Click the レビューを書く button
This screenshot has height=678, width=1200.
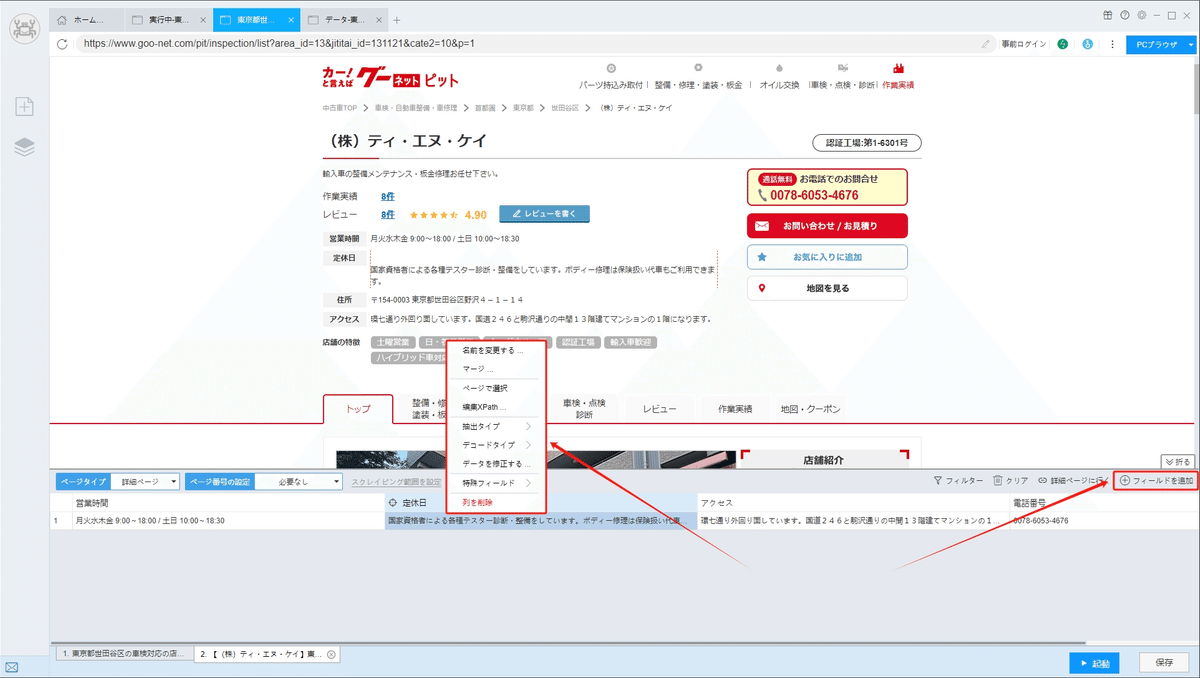pos(544,214)
